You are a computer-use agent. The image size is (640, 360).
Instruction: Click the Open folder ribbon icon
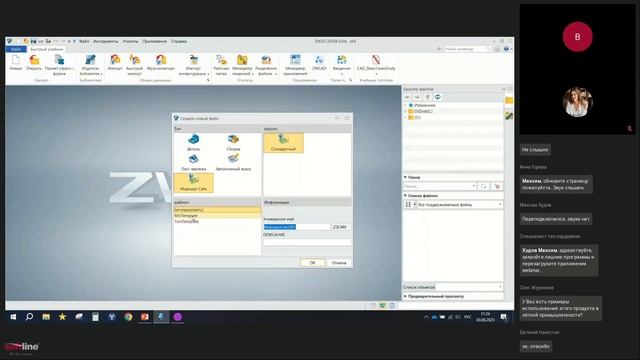pos(34,60)
